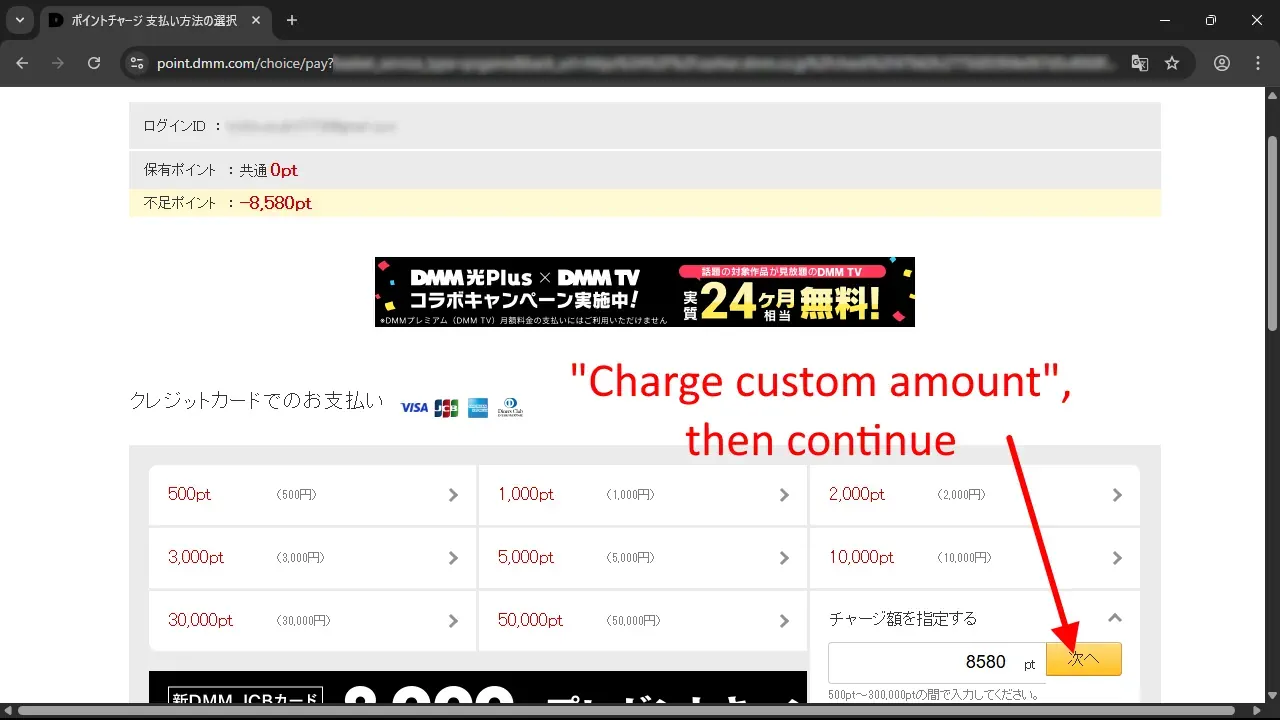Bookmark this page with star icon
The height and width of the screenshot is (720, 1280).
coord(1172,63)
